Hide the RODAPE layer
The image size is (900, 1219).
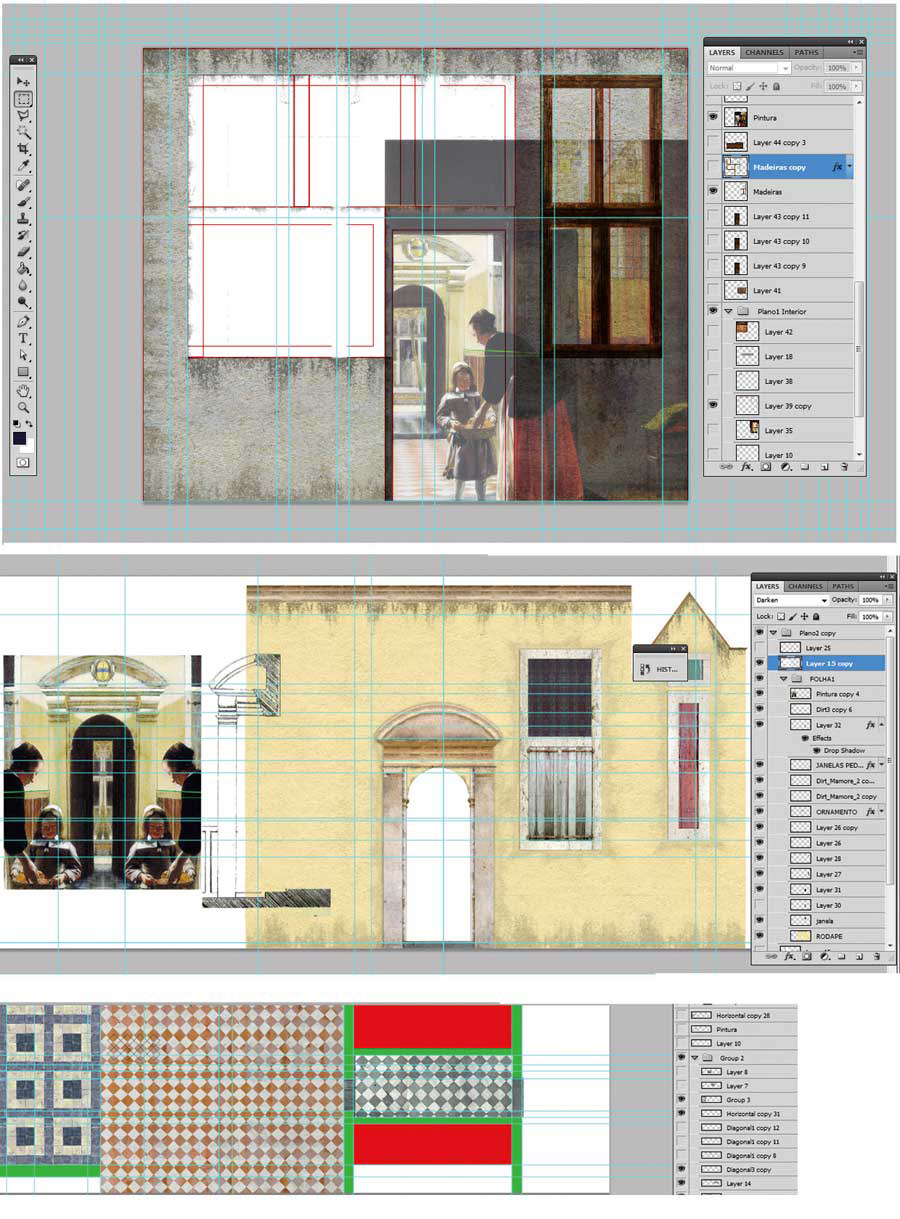(759, 935)
